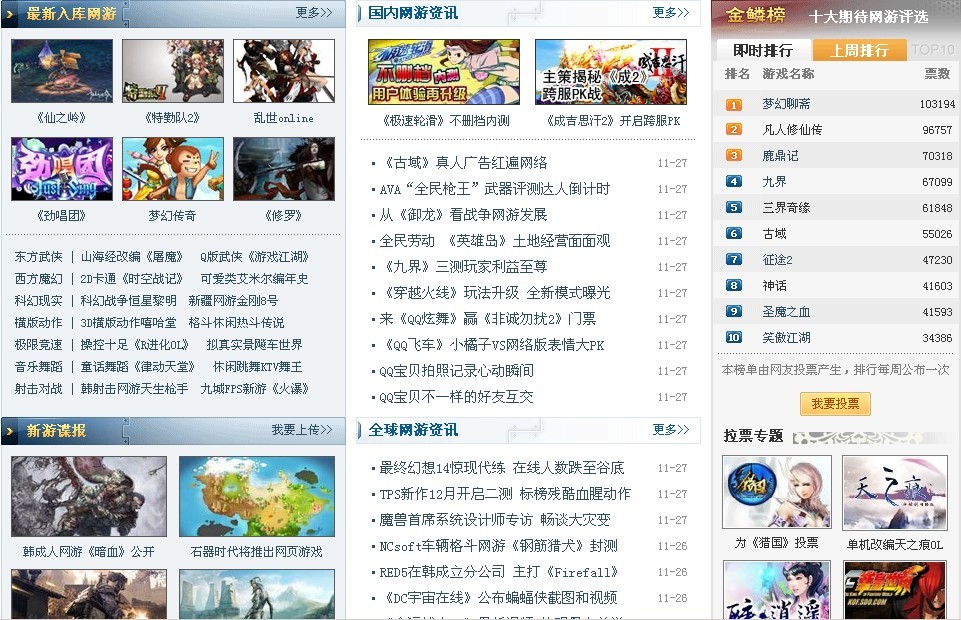961x620 pixels.
Task: Open news 魔兽首席系统设计师专访
Action: [x=495, y=520]
